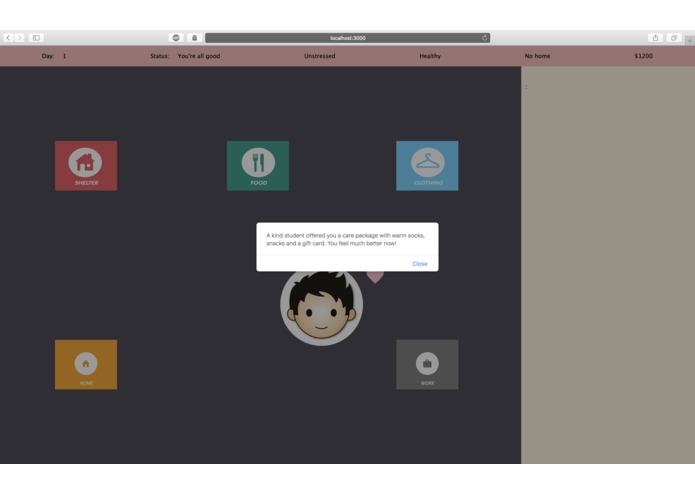Click the Day counter label
Screen dimensions: 695x494
[48, 56]
